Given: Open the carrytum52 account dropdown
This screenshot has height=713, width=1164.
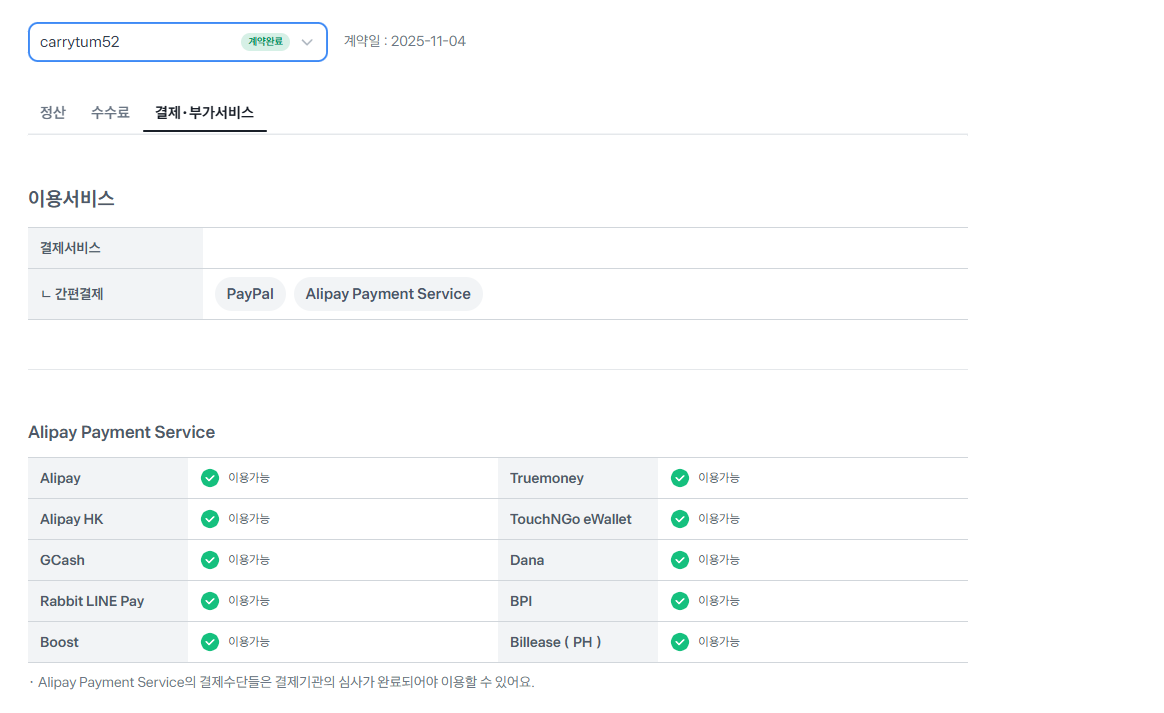Looking at the screenshot, I should pyautogui.click(x=177, y=42).
